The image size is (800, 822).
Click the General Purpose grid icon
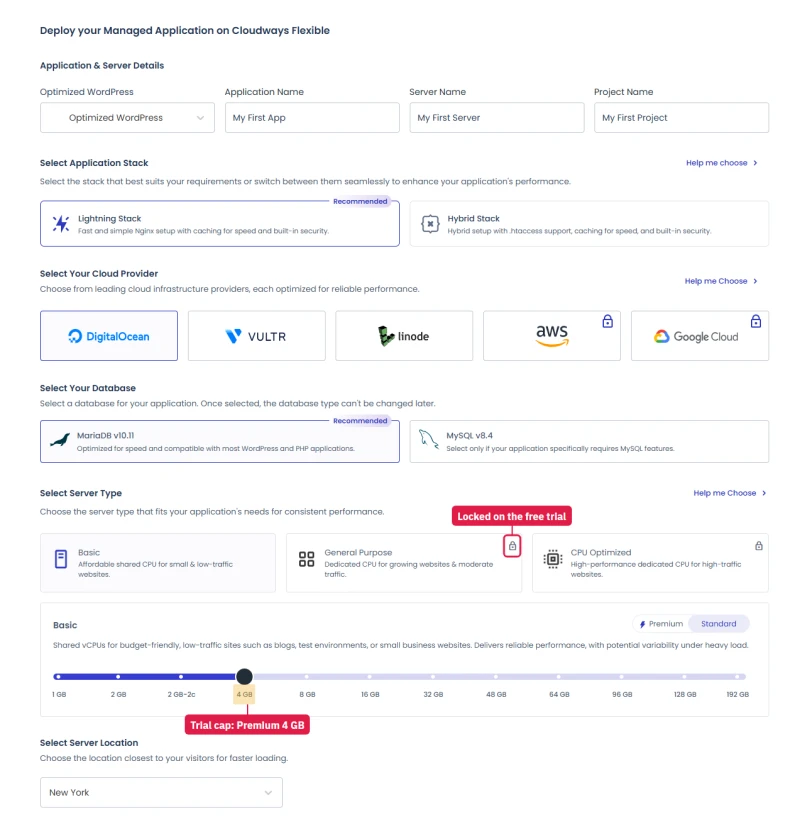306,559
